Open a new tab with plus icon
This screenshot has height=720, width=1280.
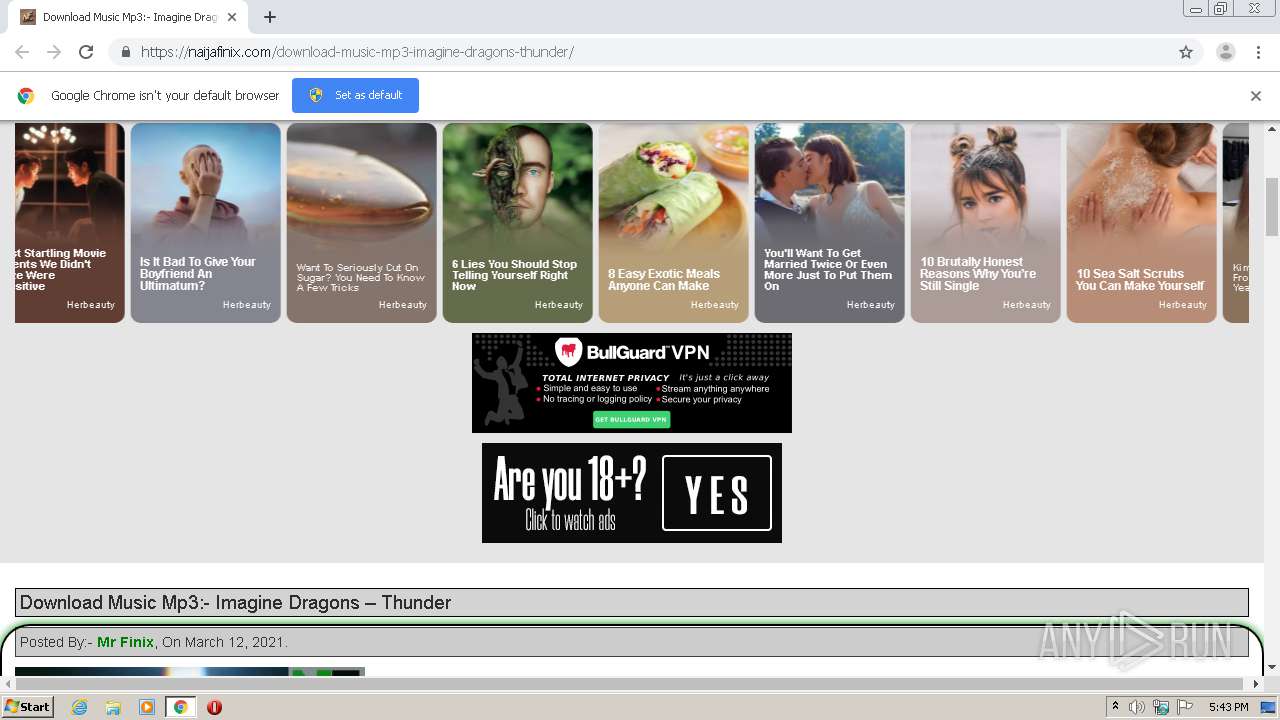tap(270, 17)
